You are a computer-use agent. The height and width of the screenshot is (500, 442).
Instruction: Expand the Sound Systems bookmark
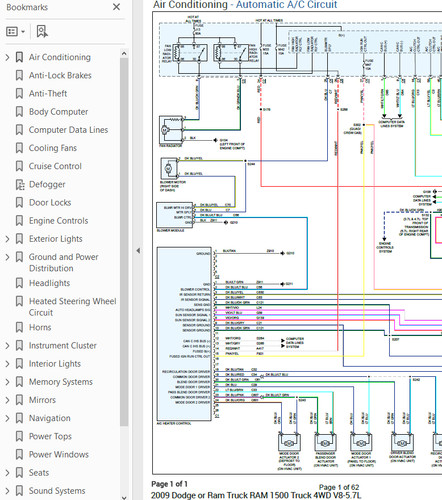[x=7, y=491]
